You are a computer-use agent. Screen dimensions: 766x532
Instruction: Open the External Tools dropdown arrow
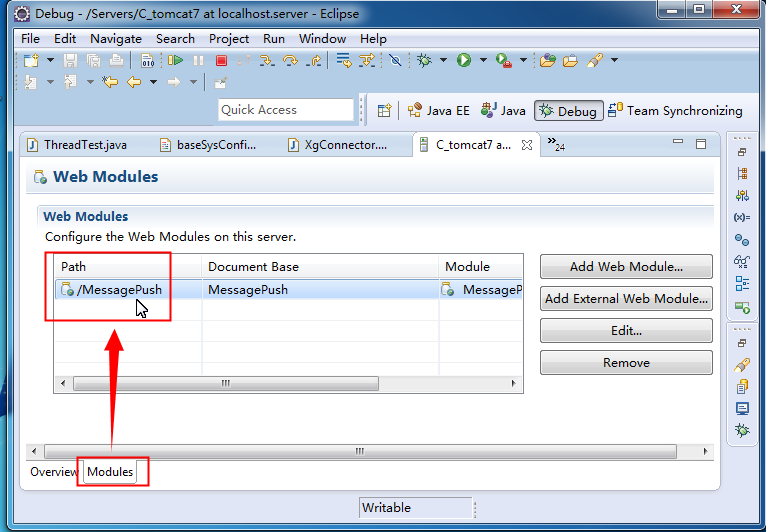click(523, 61)
